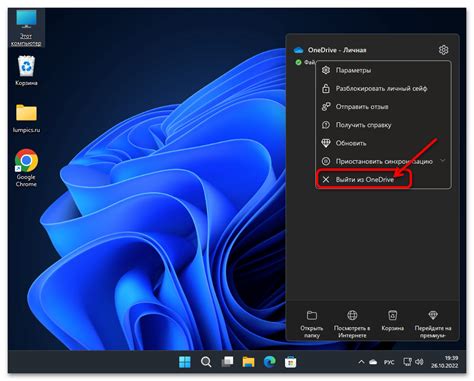Click OneDrive - Личная header title
This screenshot has width=474, height=381.
tap(337, 50)
